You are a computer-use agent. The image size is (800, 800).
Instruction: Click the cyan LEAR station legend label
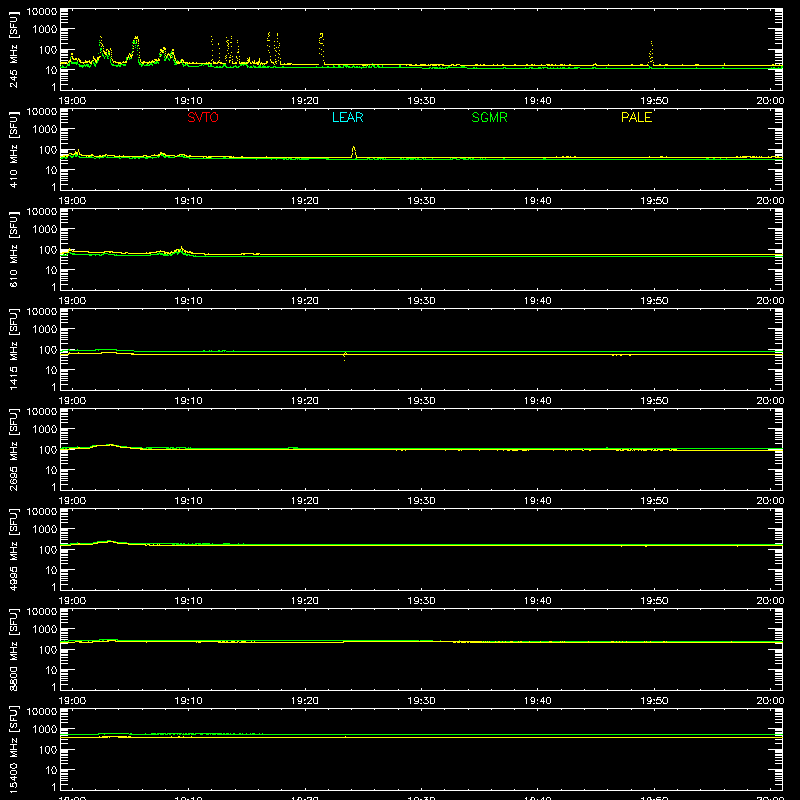347,117
